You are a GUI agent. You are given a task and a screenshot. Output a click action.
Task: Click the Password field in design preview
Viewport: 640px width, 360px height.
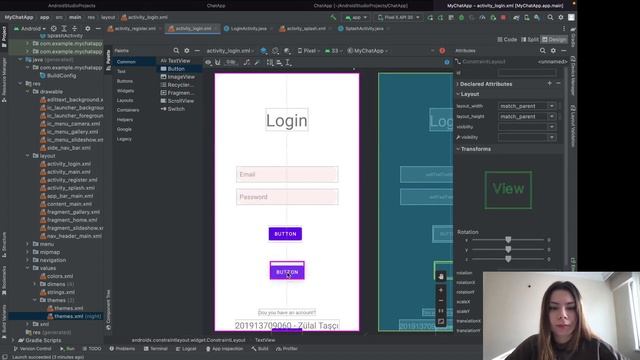tap(287, 197)
